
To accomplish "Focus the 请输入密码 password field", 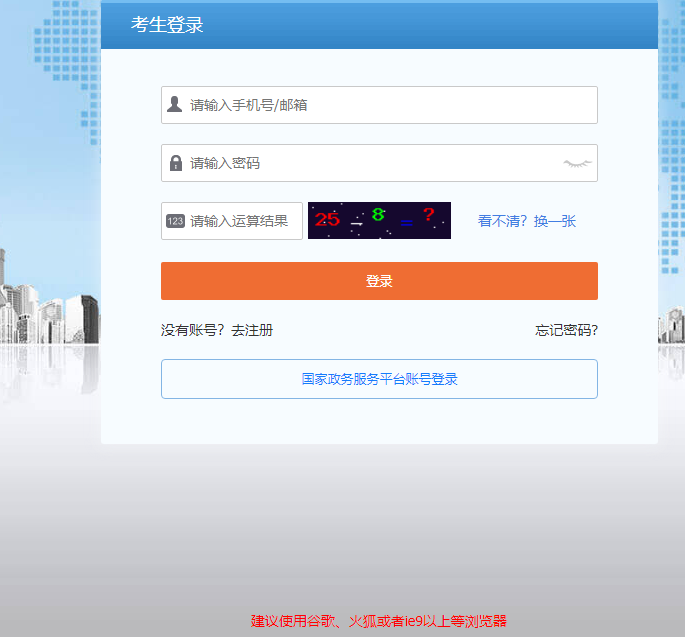I will [370, 163].
